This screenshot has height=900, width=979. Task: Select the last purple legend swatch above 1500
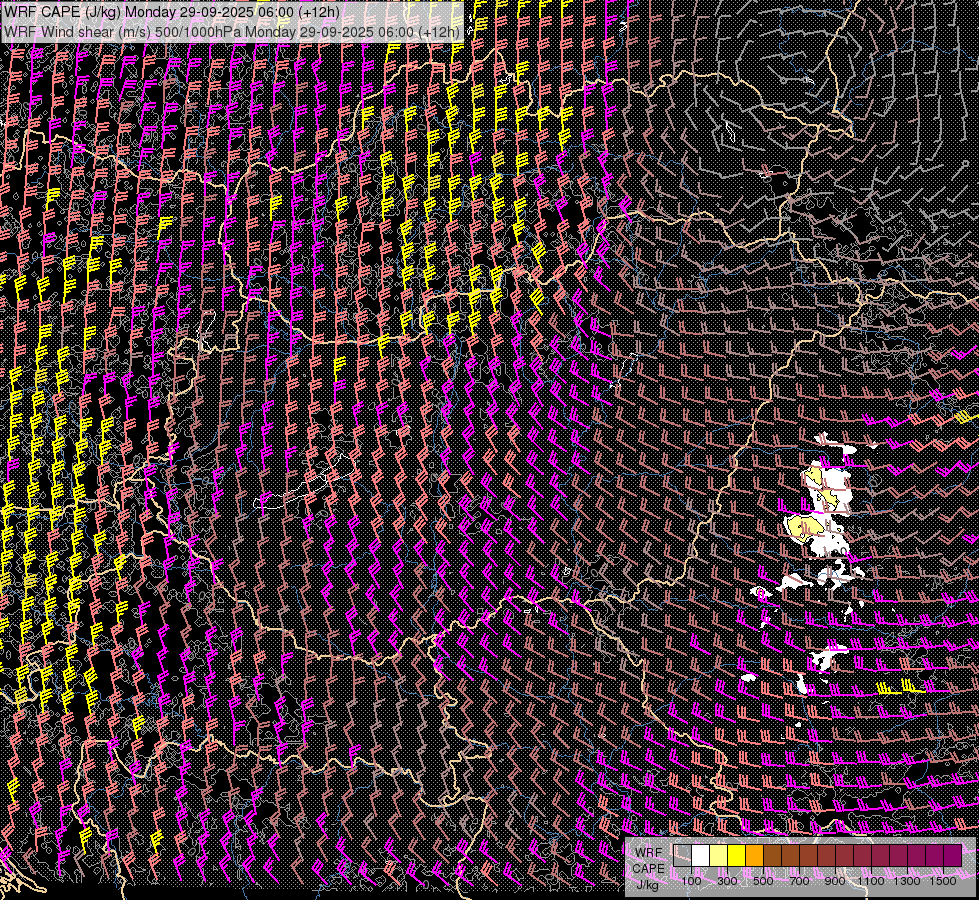tap(952, 855)
